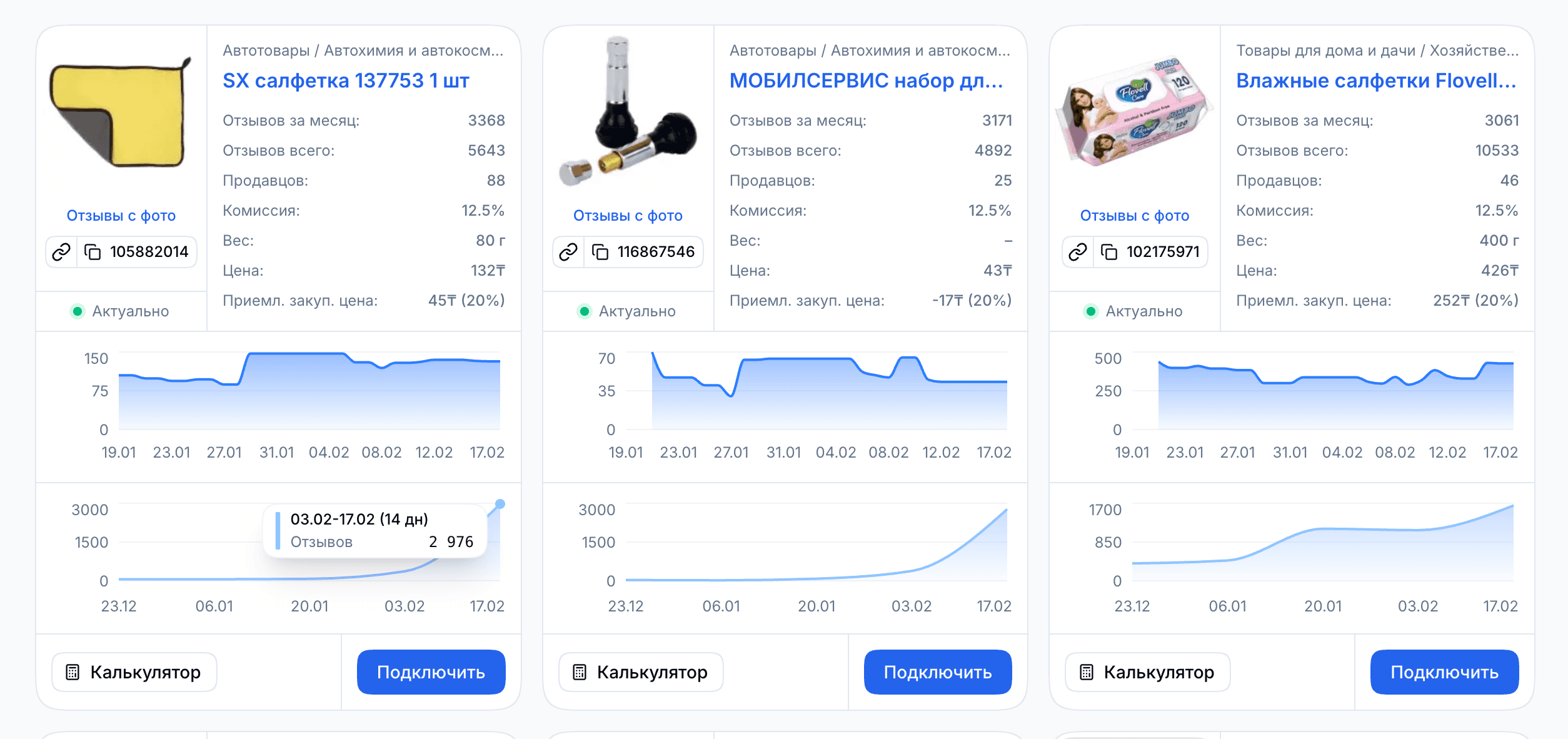Open SX салфетка 137753 1 шт title
The width and height of the screenshot is (1568, 739).
pos(346,81)
